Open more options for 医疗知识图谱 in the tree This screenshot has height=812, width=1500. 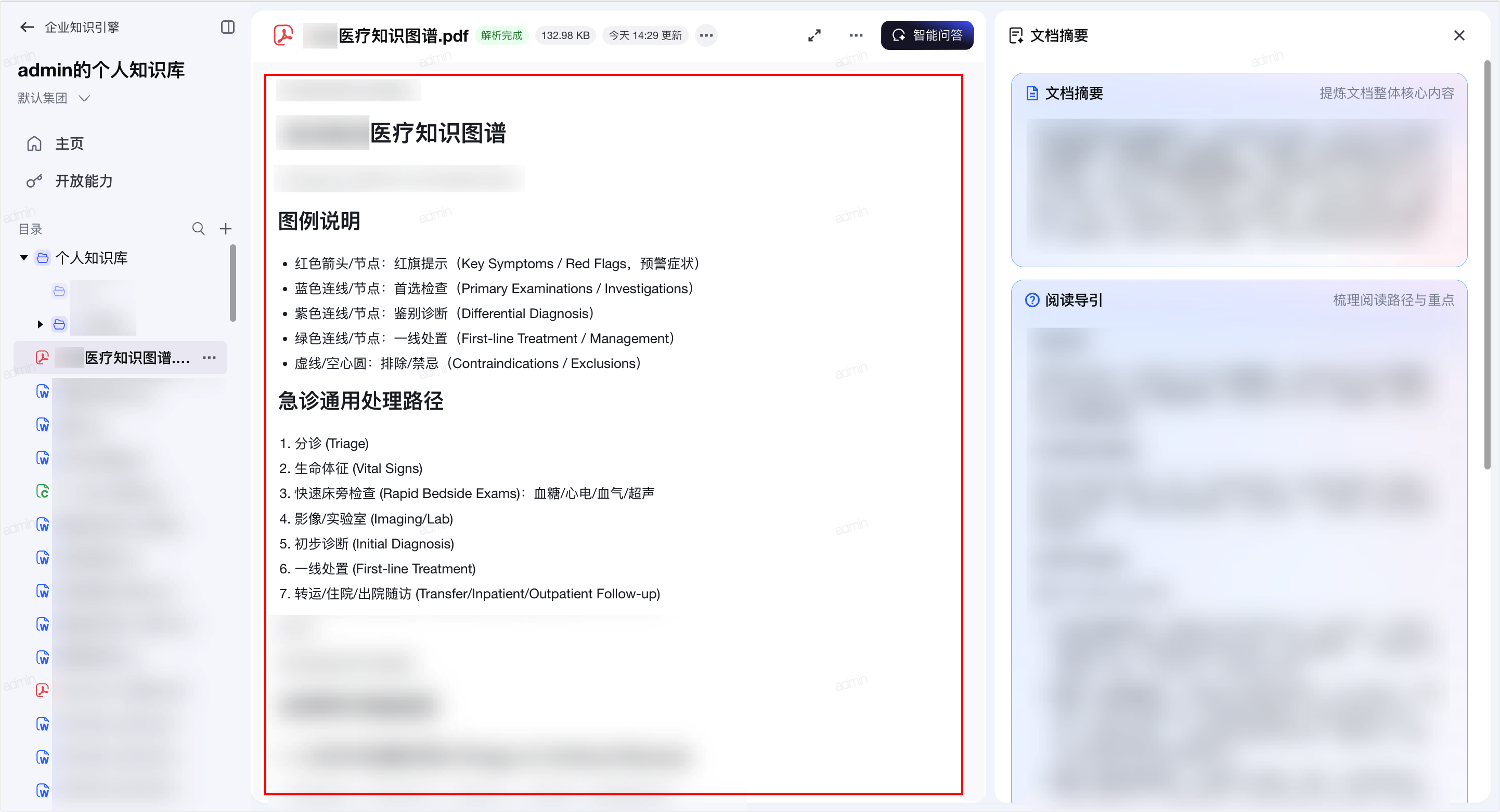209,358
